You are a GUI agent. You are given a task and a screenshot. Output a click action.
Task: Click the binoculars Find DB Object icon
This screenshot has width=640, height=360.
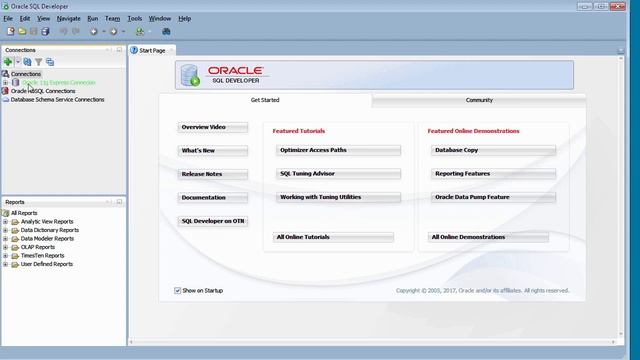pyautogui.click(x=166, y=31)
